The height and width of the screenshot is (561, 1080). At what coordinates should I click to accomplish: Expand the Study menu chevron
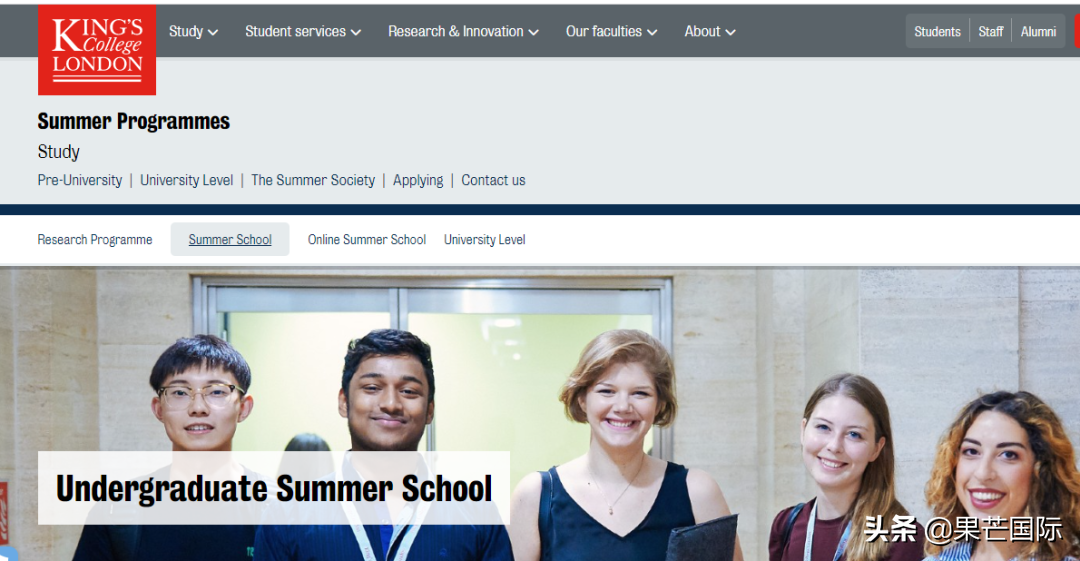(213, 32)
